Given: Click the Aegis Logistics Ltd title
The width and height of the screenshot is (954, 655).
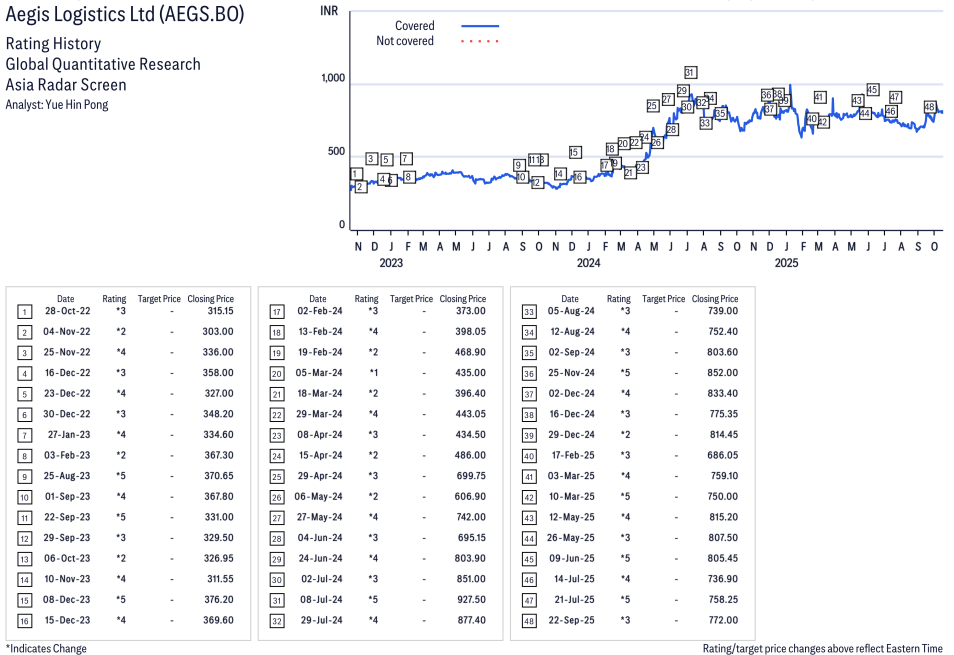Looking at the screenshot, I should point(124,15).
